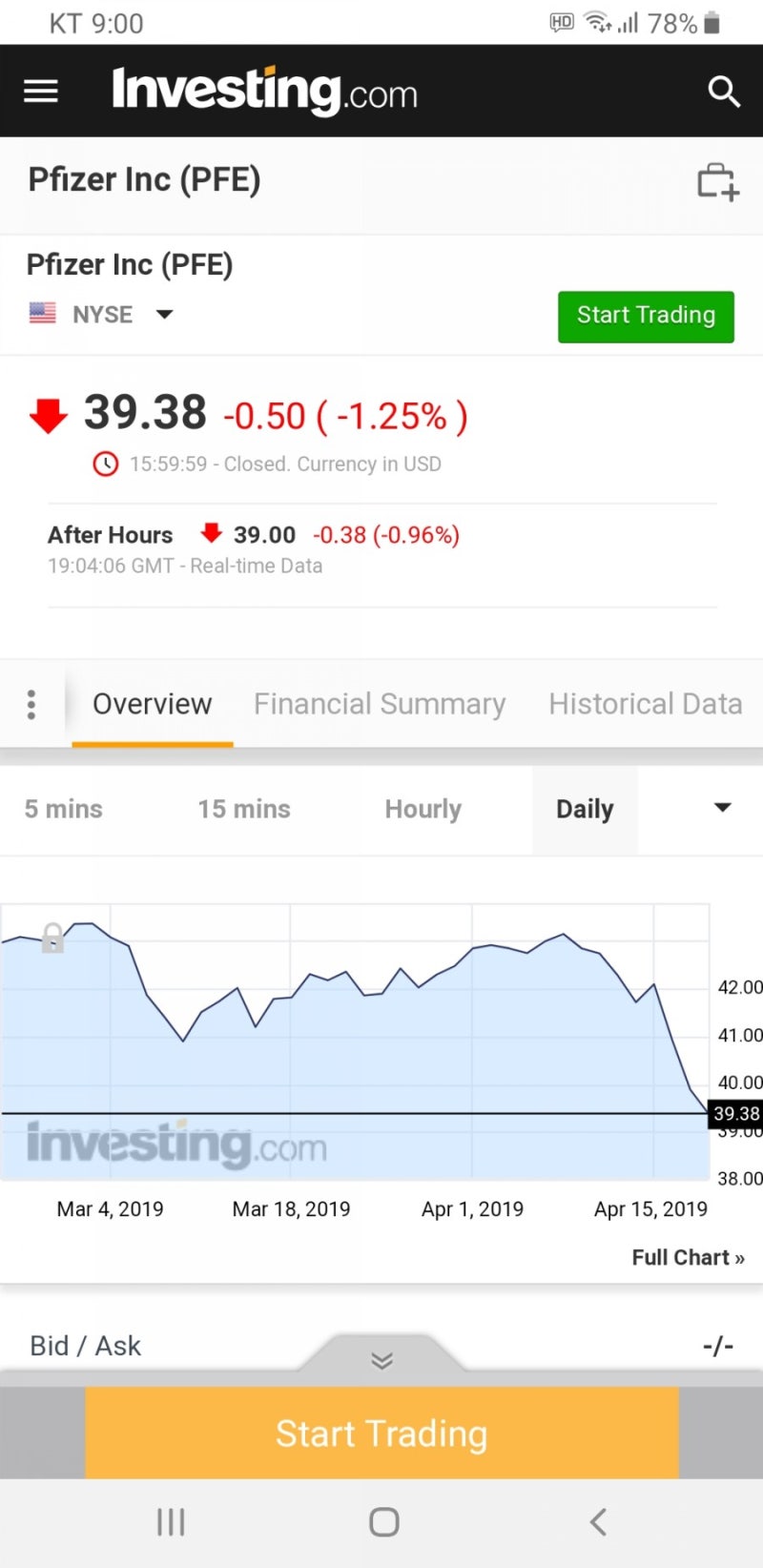Tap the three-dot more options icon
The width and height of the screenshot is (763, 1568).
(x=31, y=704)
